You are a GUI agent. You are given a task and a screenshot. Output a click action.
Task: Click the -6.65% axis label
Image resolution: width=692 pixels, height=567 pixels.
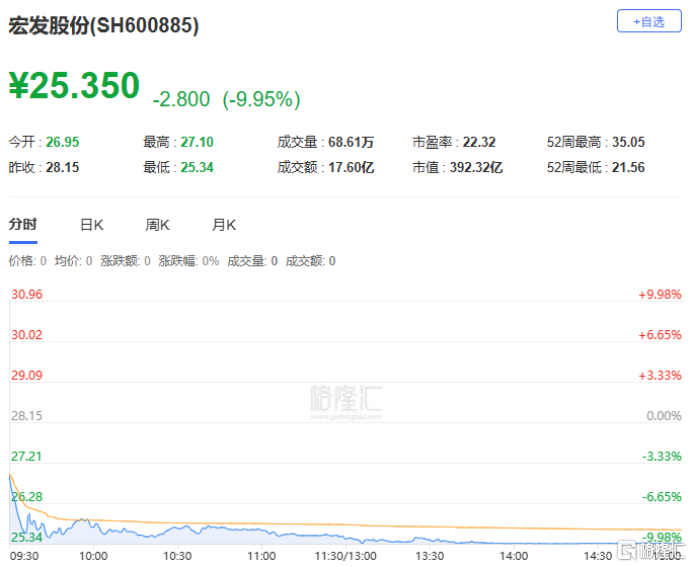[x=662, y=497]
